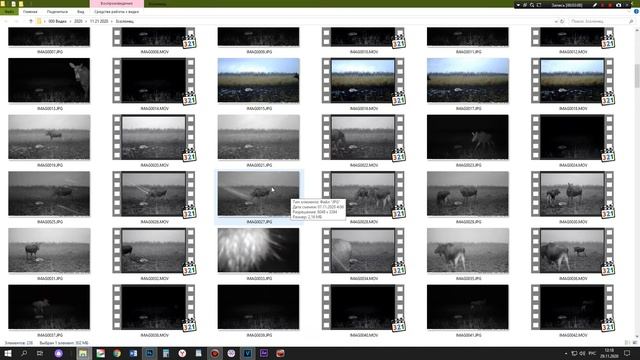Select video IMAG0020.MOV

154,137
